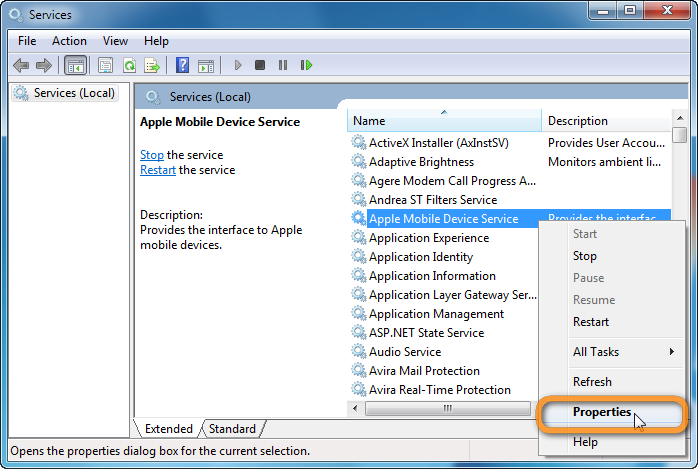Switch to the Extended tab
This screenshot has width=698, height=469.
pos(169,429)
